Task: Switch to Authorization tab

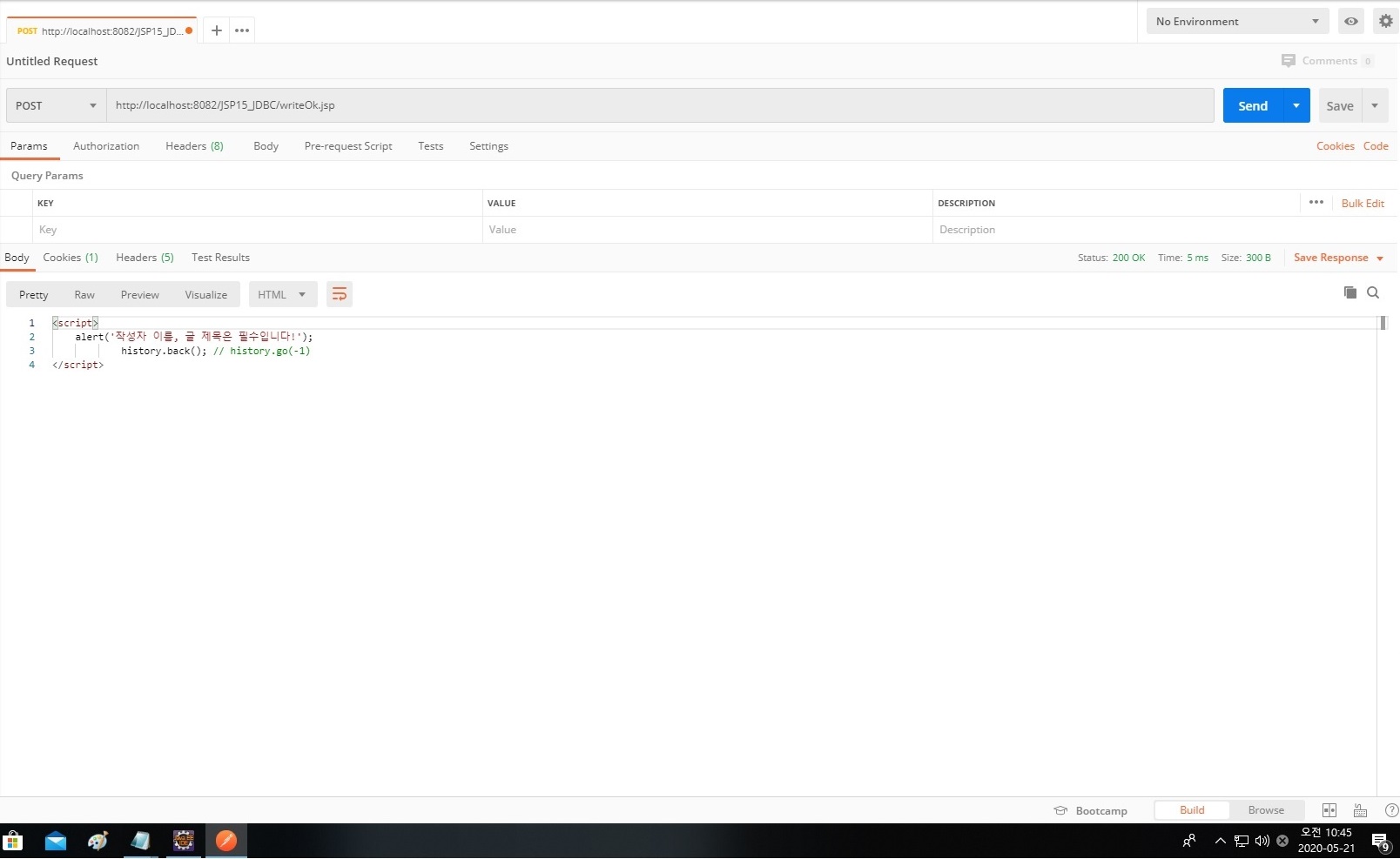Action: click(106, 146)
